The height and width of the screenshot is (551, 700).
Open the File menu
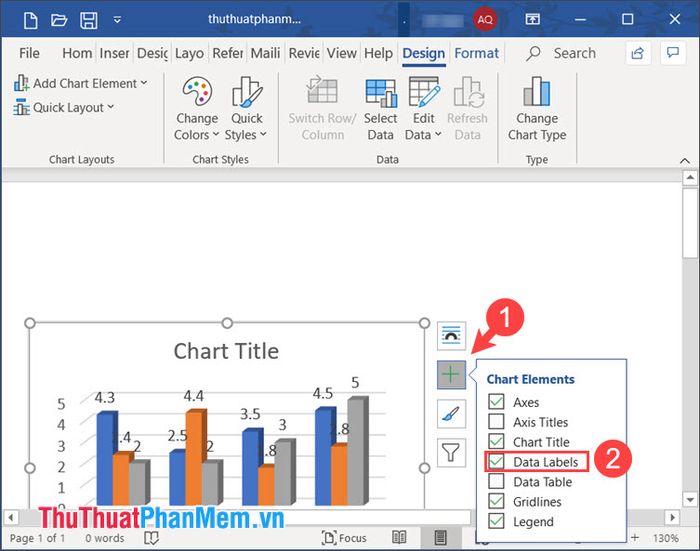click(x=29, y=53)
